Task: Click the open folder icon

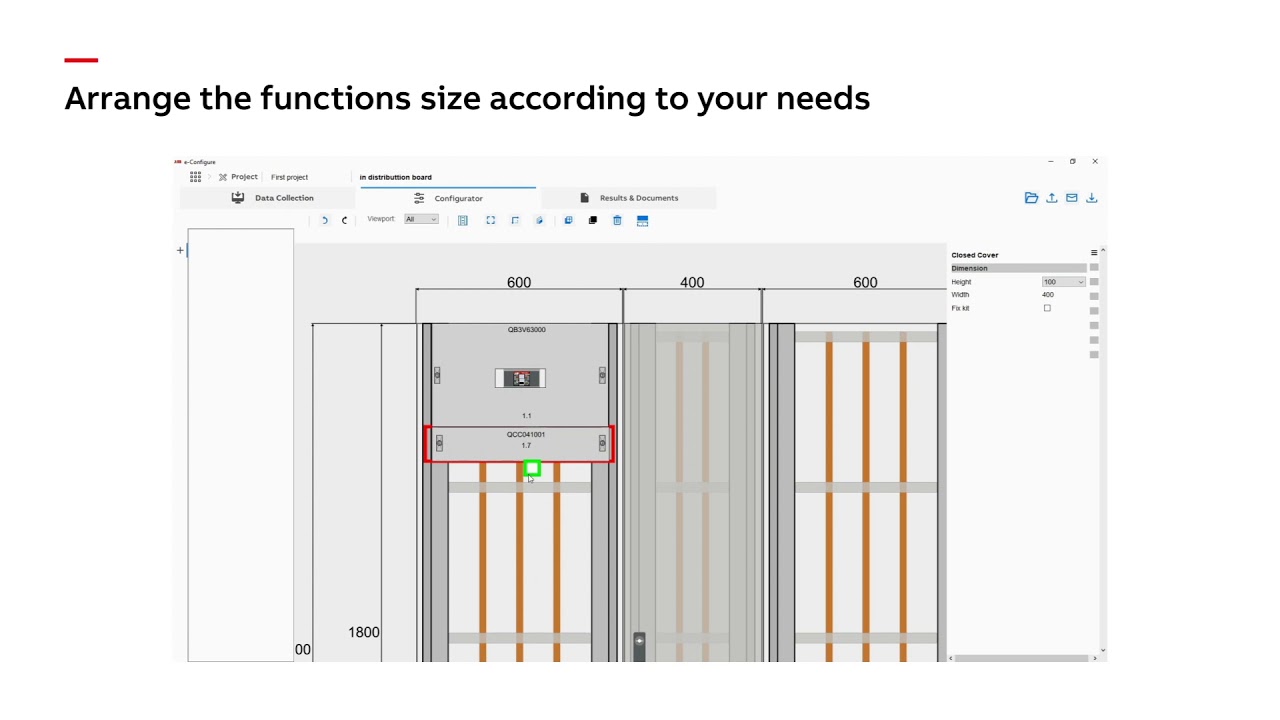Action: coord(1031,198)
